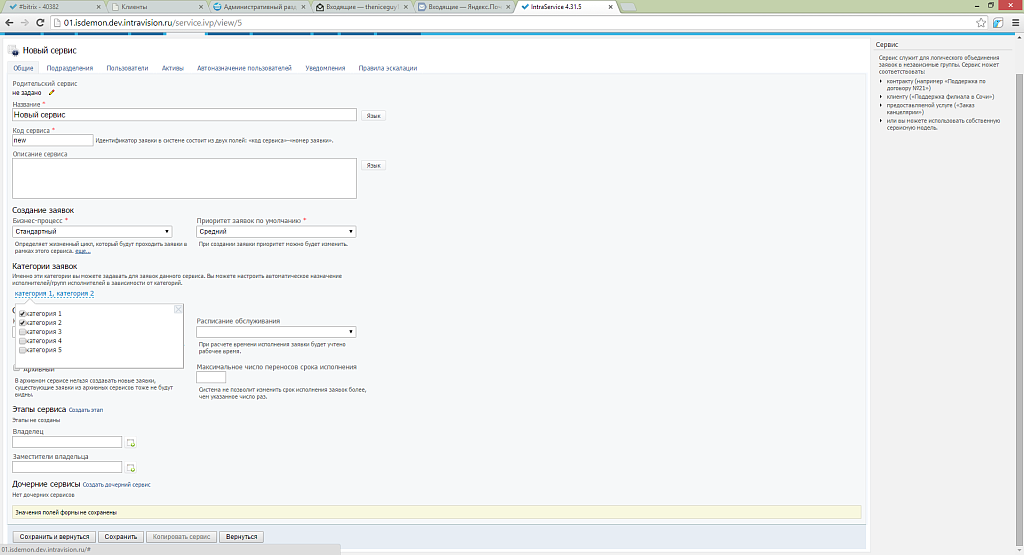The width and height of the screenshot is (1024, 555).
Task: Click the Вернуться button
Action: point(242,537)
